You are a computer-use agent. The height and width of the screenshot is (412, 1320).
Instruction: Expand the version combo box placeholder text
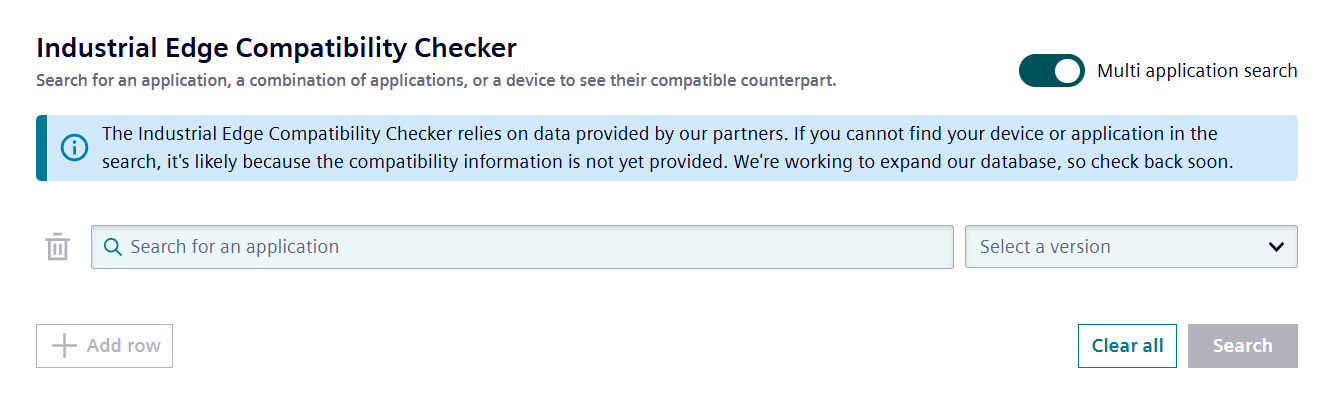1045,247
